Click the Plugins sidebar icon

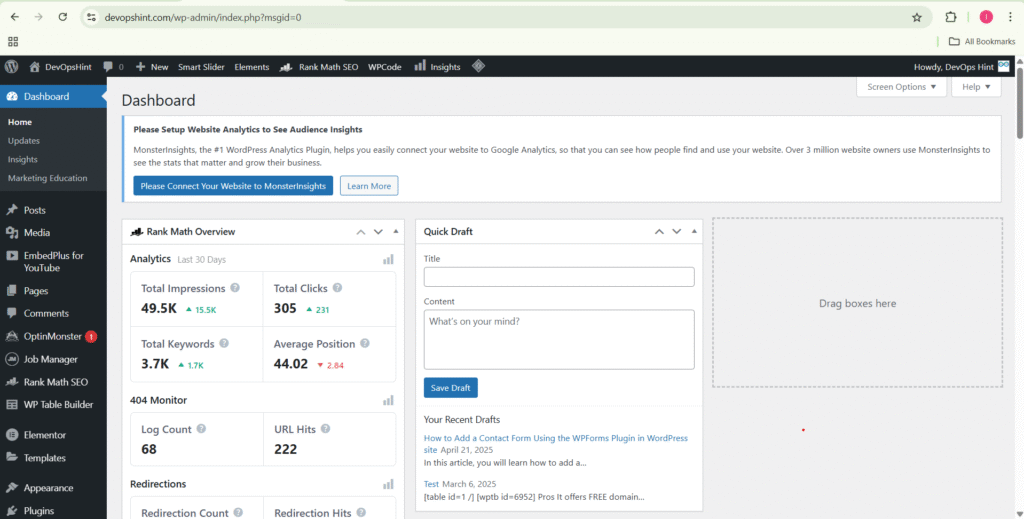12,511
